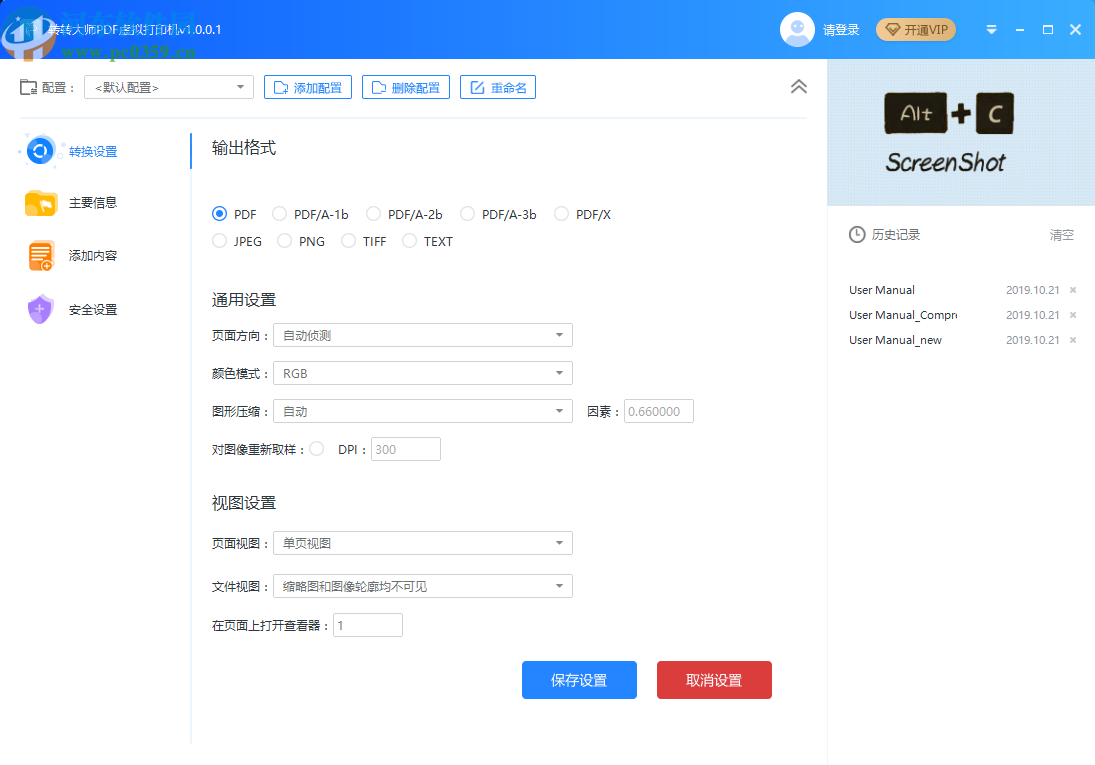Open the 添加内容 sidebar icon

pos(39,256)
